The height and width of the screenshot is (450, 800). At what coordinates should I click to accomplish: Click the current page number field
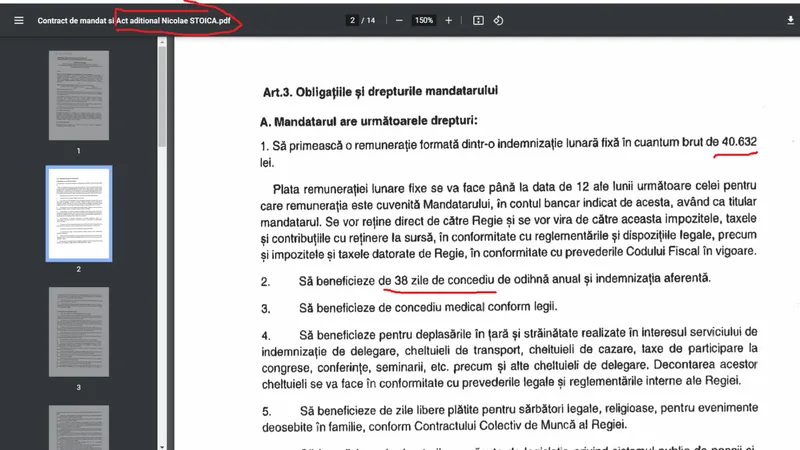point(352,20)
